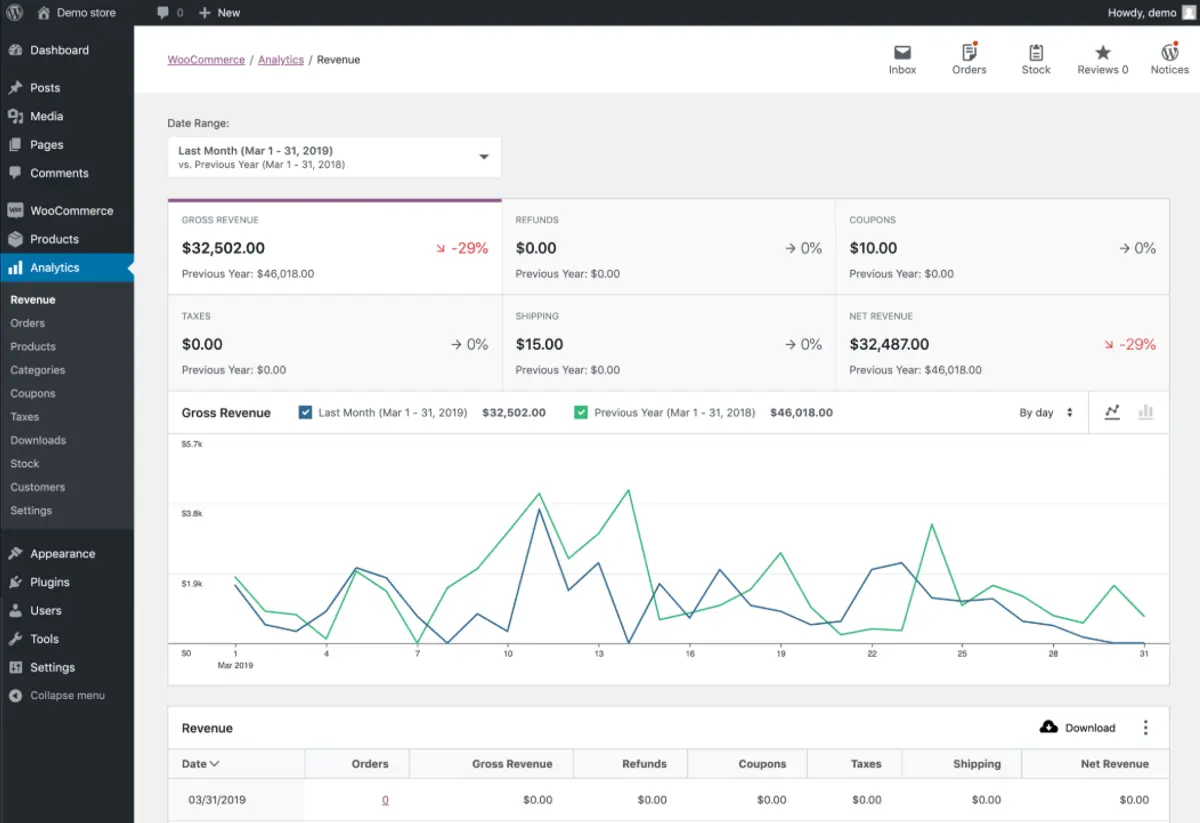
Task: Change chart interval from By day
Action: [x=1046, y=411]
